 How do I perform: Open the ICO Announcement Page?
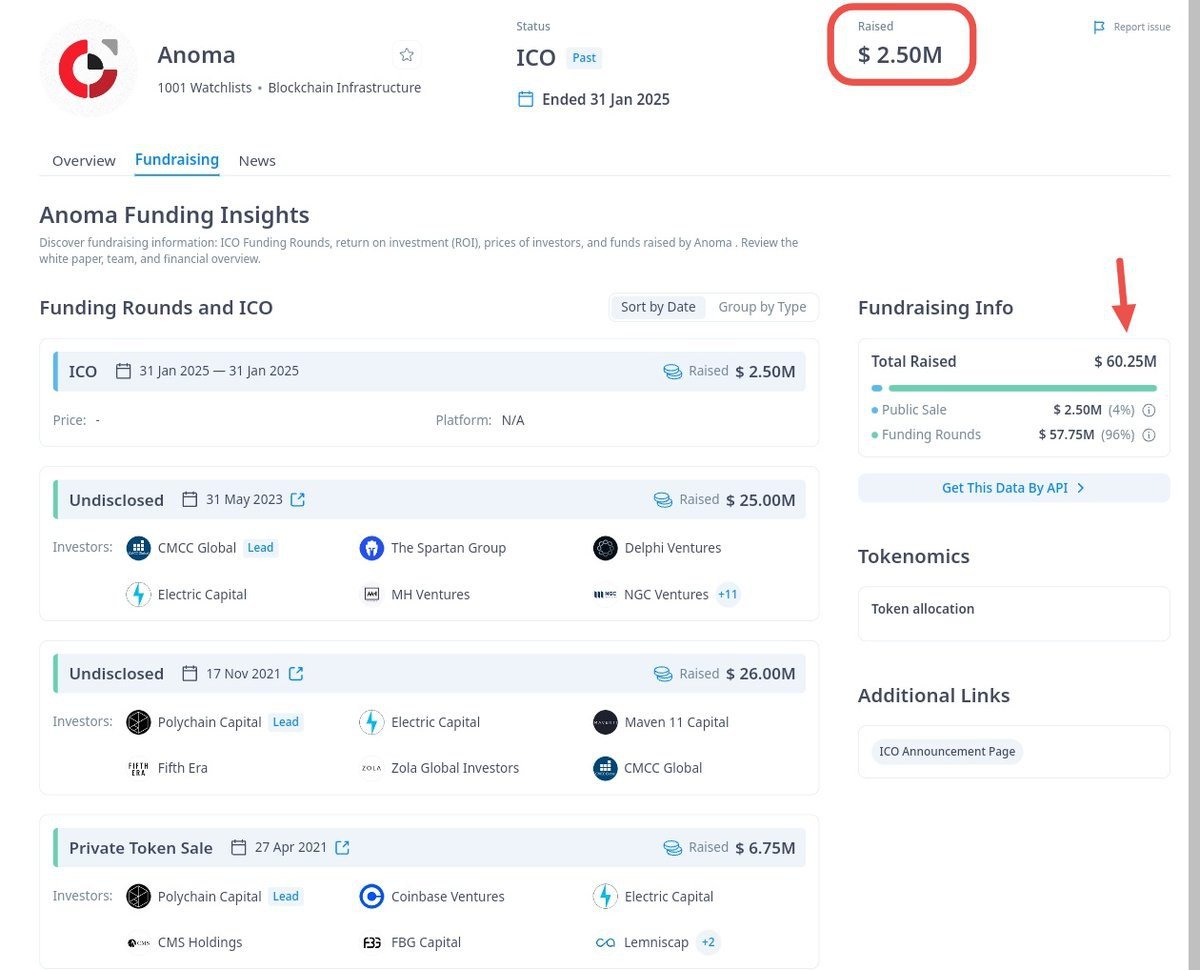tap(945, 751)
